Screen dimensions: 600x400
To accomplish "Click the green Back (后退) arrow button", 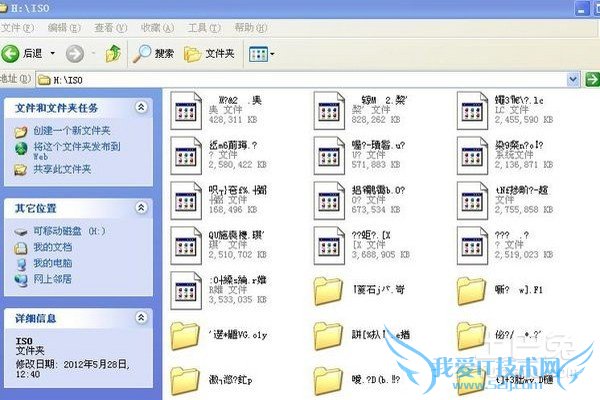I will pos(10,54).
